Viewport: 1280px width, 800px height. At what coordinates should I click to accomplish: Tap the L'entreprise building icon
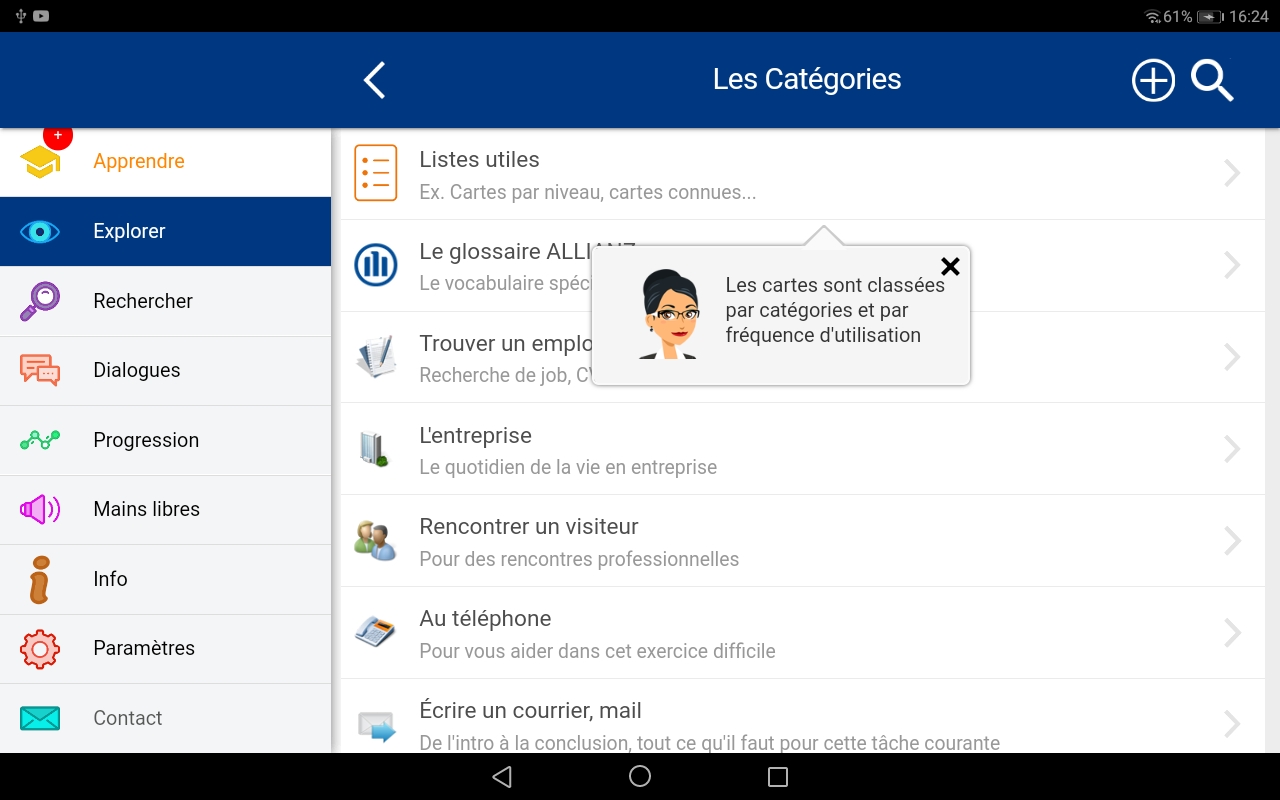point(373,448)
